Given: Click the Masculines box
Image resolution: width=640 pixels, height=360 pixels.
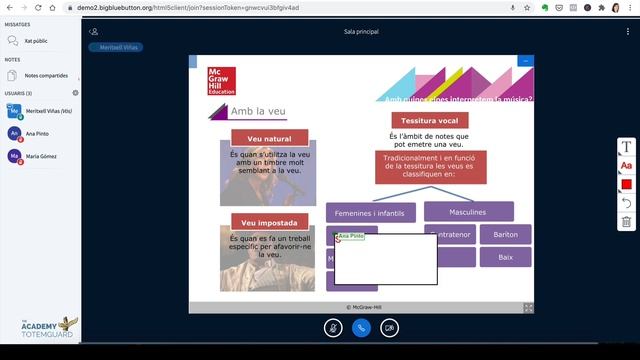Looking at the screenshot, I should tap(469, 212).
